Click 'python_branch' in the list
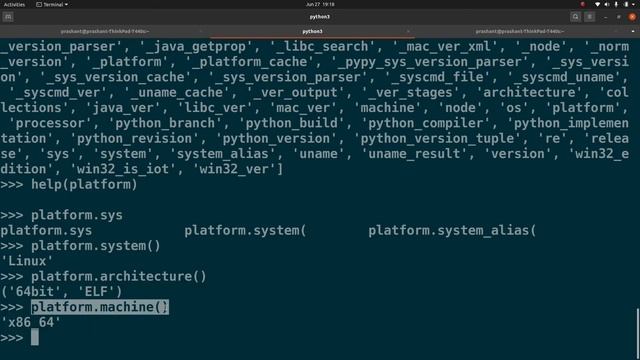Image resolution: width=640 pixels, height=360 pixels. tap(165, 123)
